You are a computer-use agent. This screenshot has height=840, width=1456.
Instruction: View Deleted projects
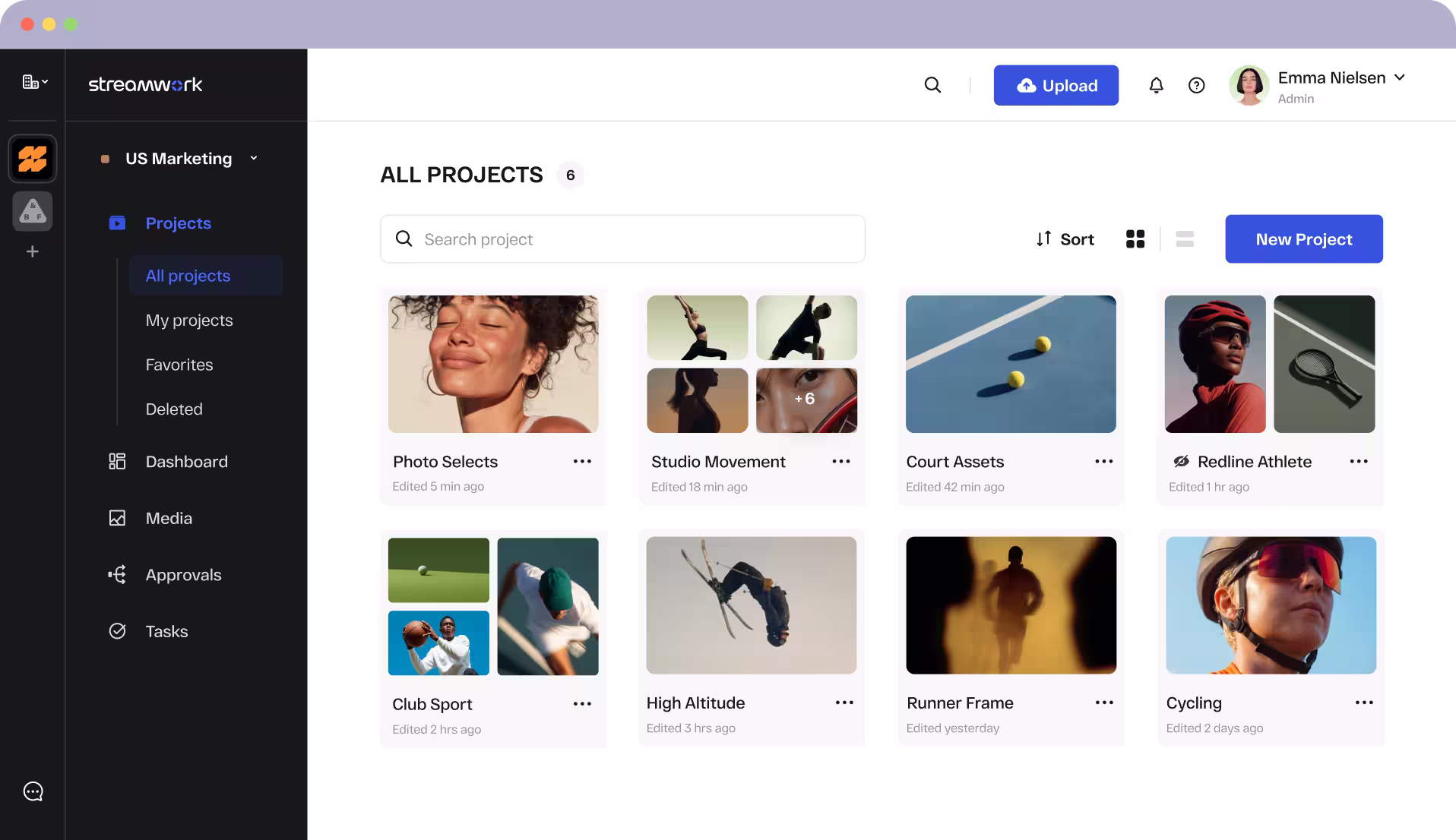coord(174,409)
